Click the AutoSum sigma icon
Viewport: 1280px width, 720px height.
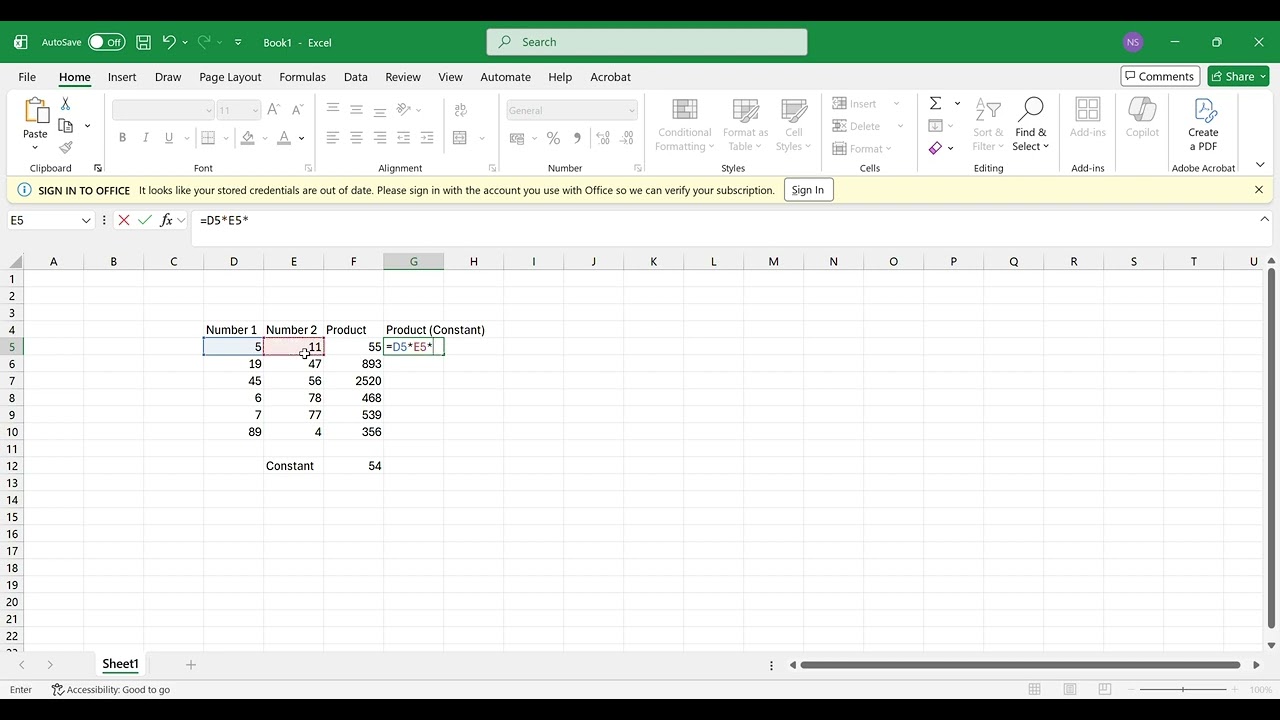coord(935,103)
